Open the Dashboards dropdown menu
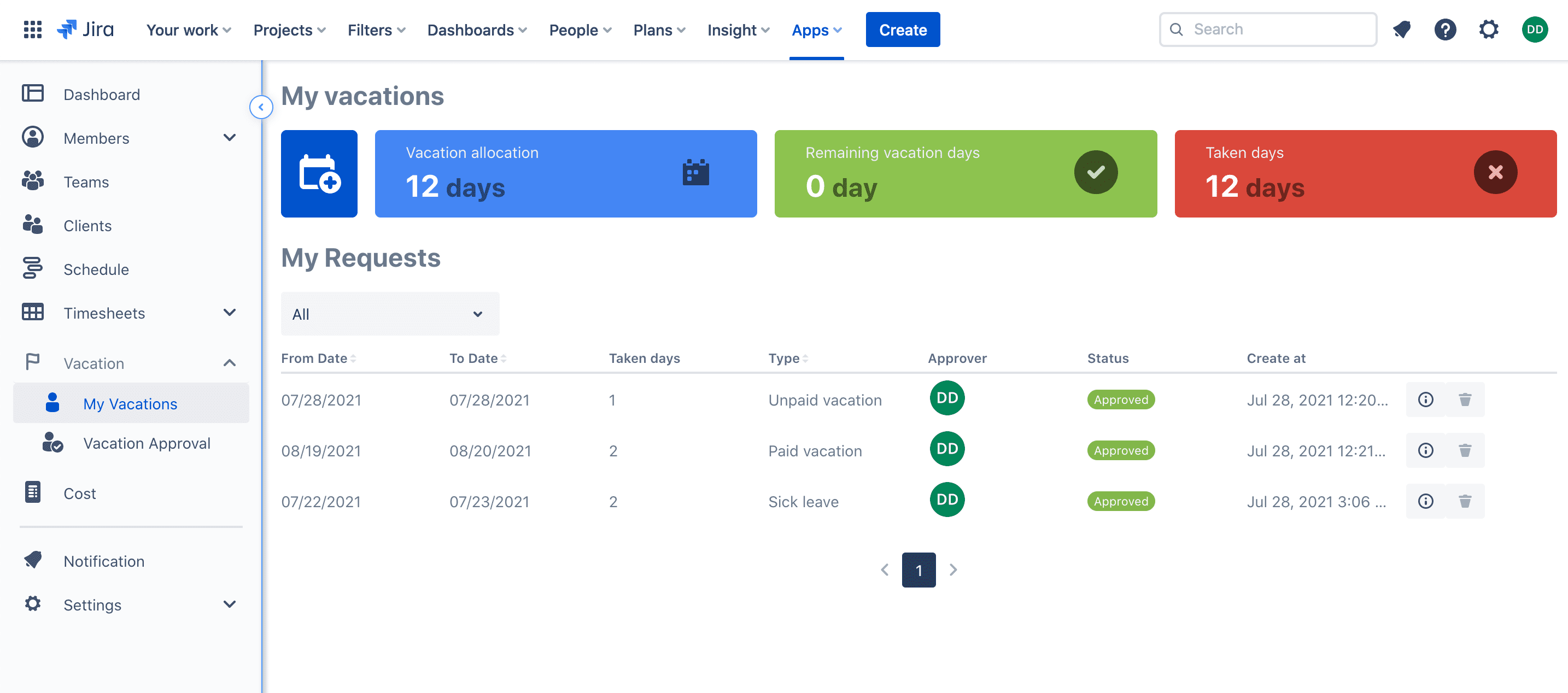 point(477,30)
